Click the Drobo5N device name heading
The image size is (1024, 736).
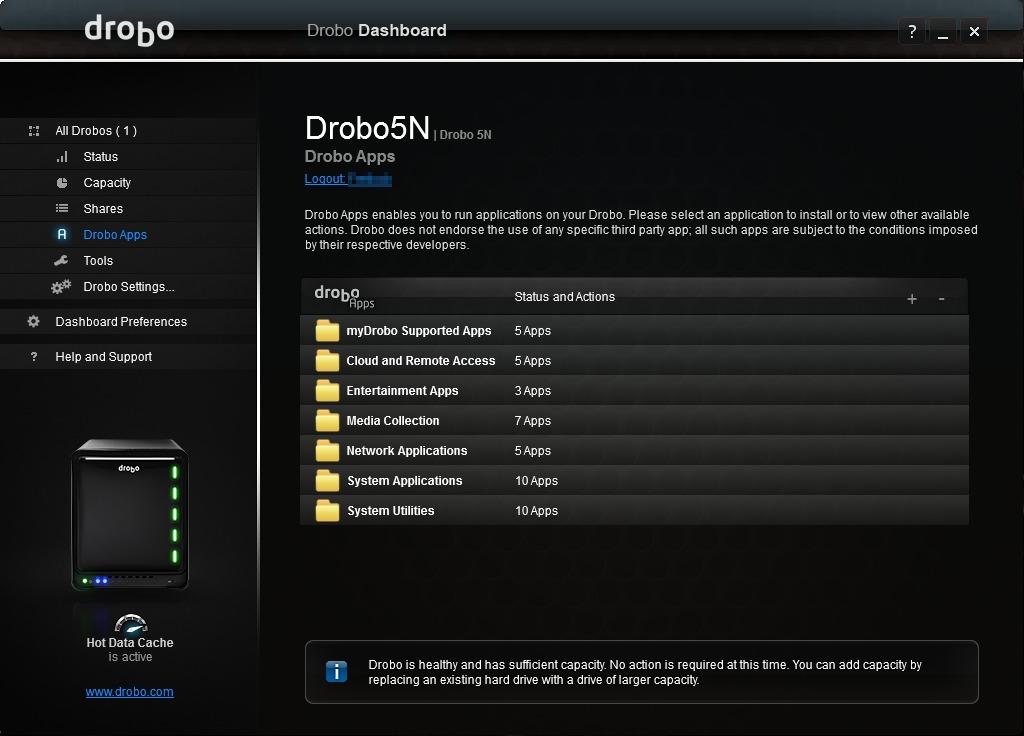[x=367, y=128]
